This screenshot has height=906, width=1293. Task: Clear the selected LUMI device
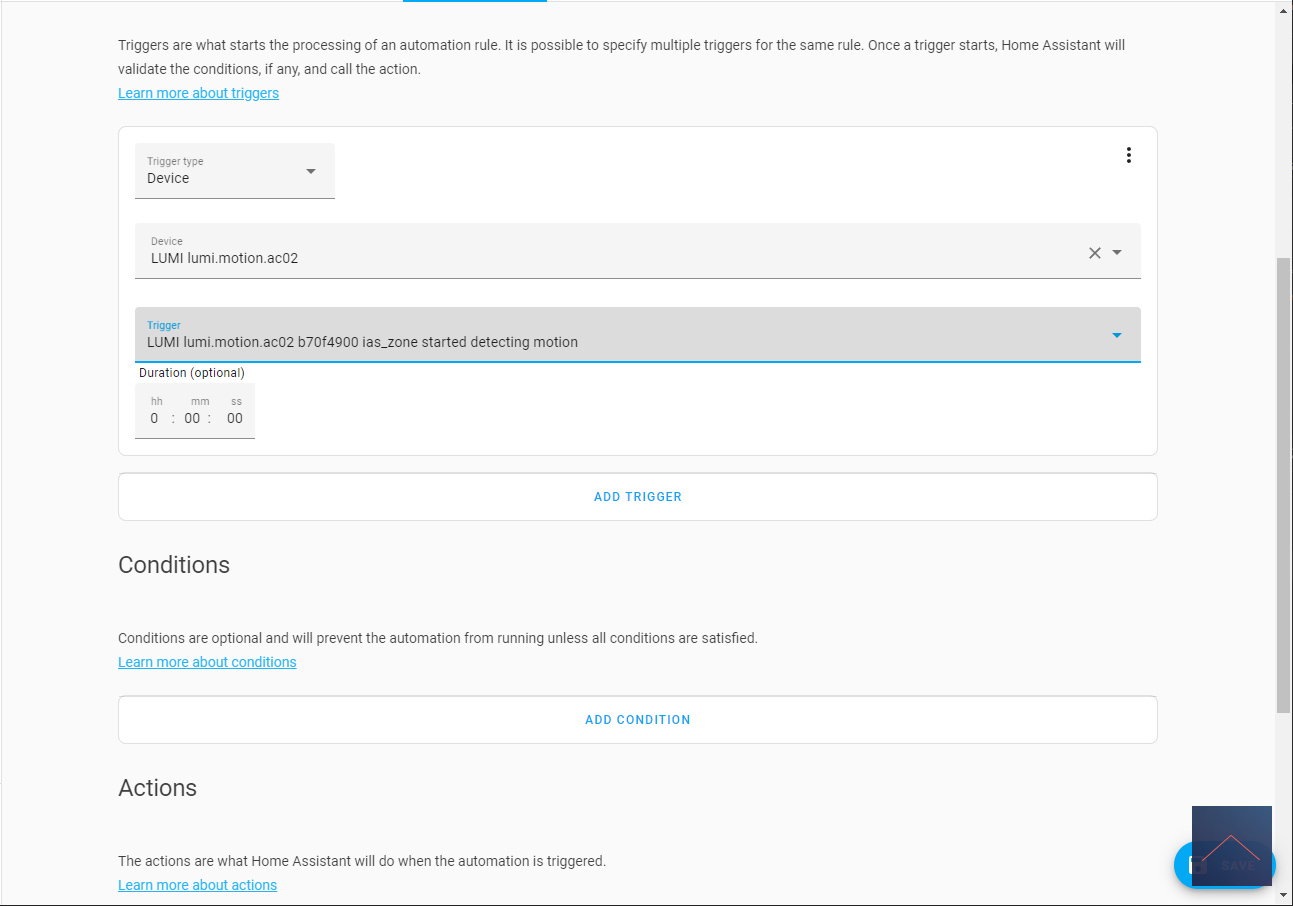1094,253
